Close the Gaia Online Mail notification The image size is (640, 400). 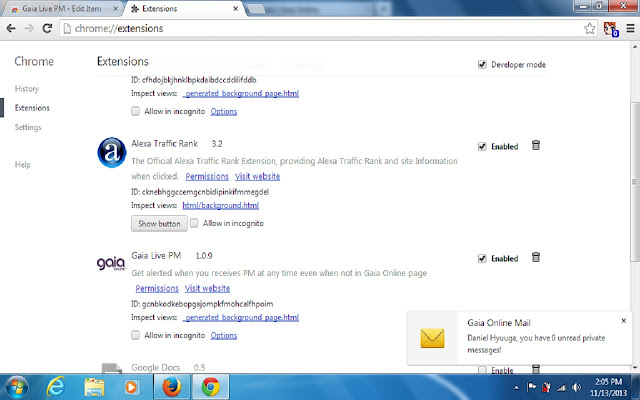[x=624, y=321]
